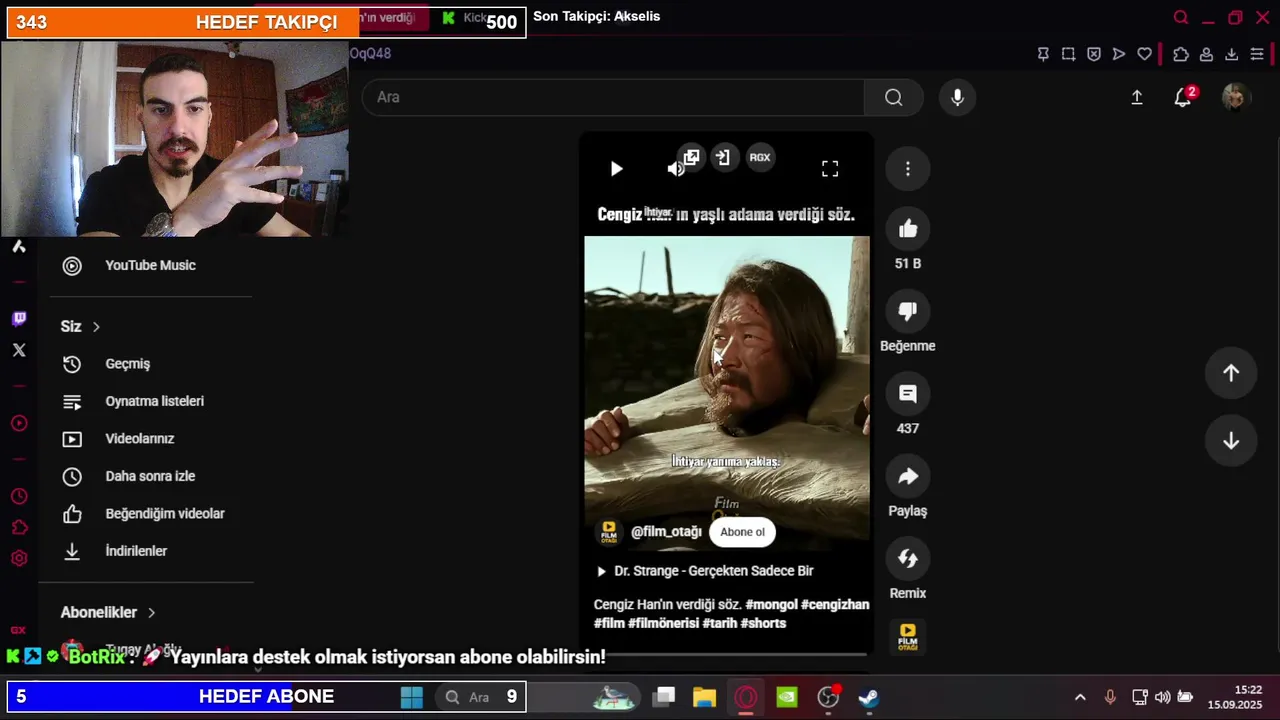This screenshot has height=720, width=1280.
Task: Open Twitch in the Opera sidebar
Action: (x=19, y=319)
